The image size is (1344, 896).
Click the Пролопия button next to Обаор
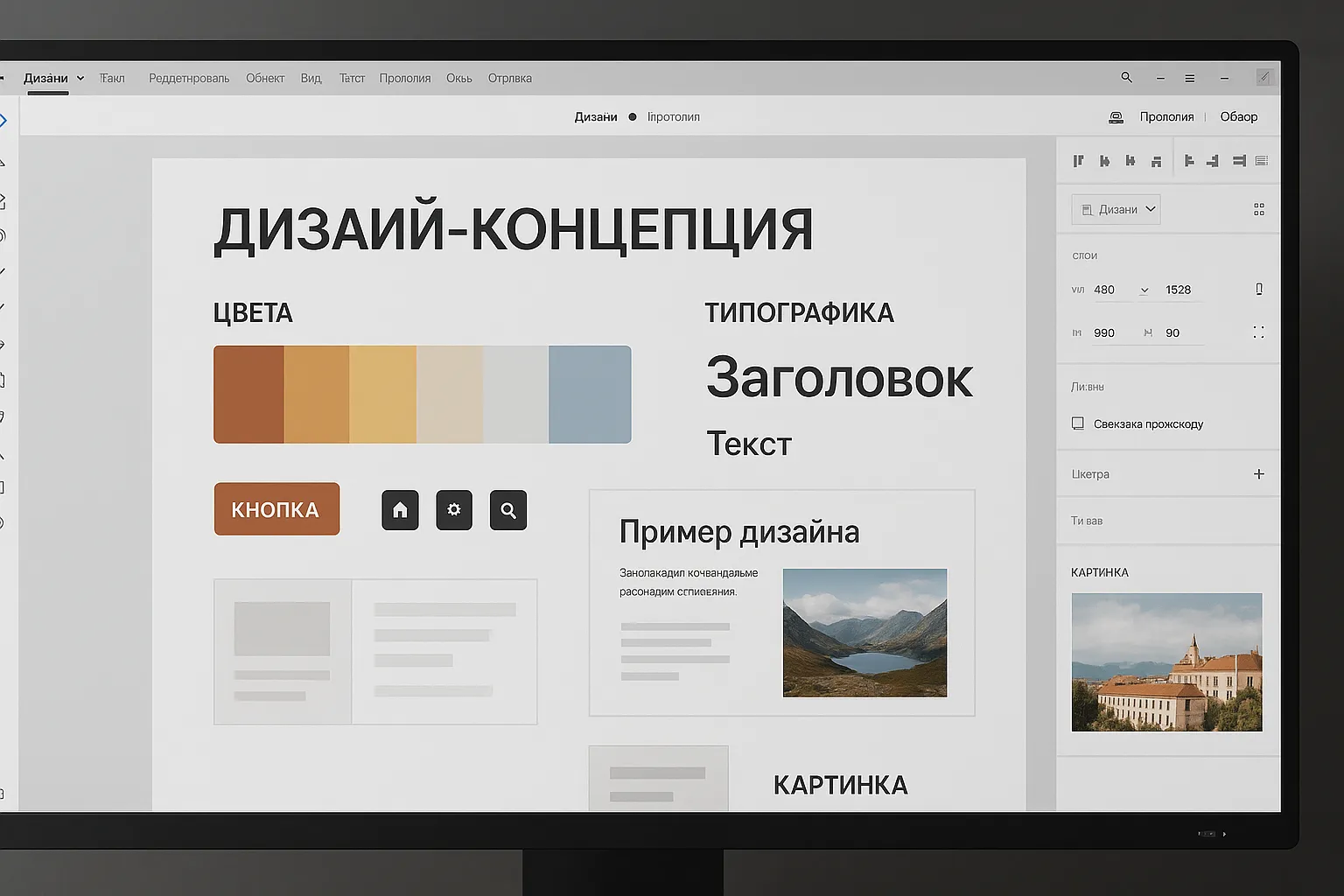click(1166, 117)
